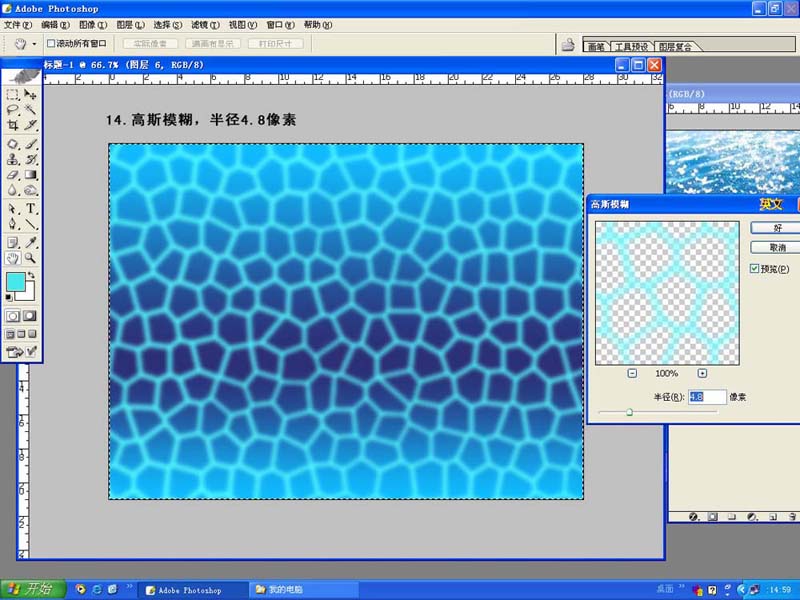Select the Gradient tool
The image size is (800, 600).
point(30,175)
